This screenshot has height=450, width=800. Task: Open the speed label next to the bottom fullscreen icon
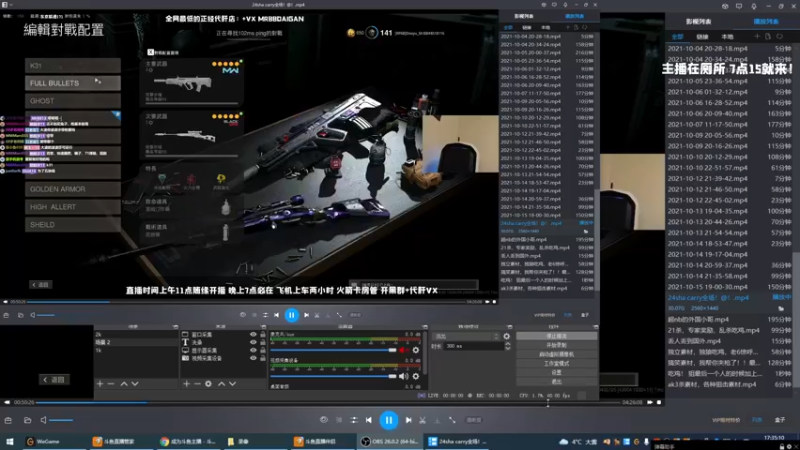[x=473, y=420]
